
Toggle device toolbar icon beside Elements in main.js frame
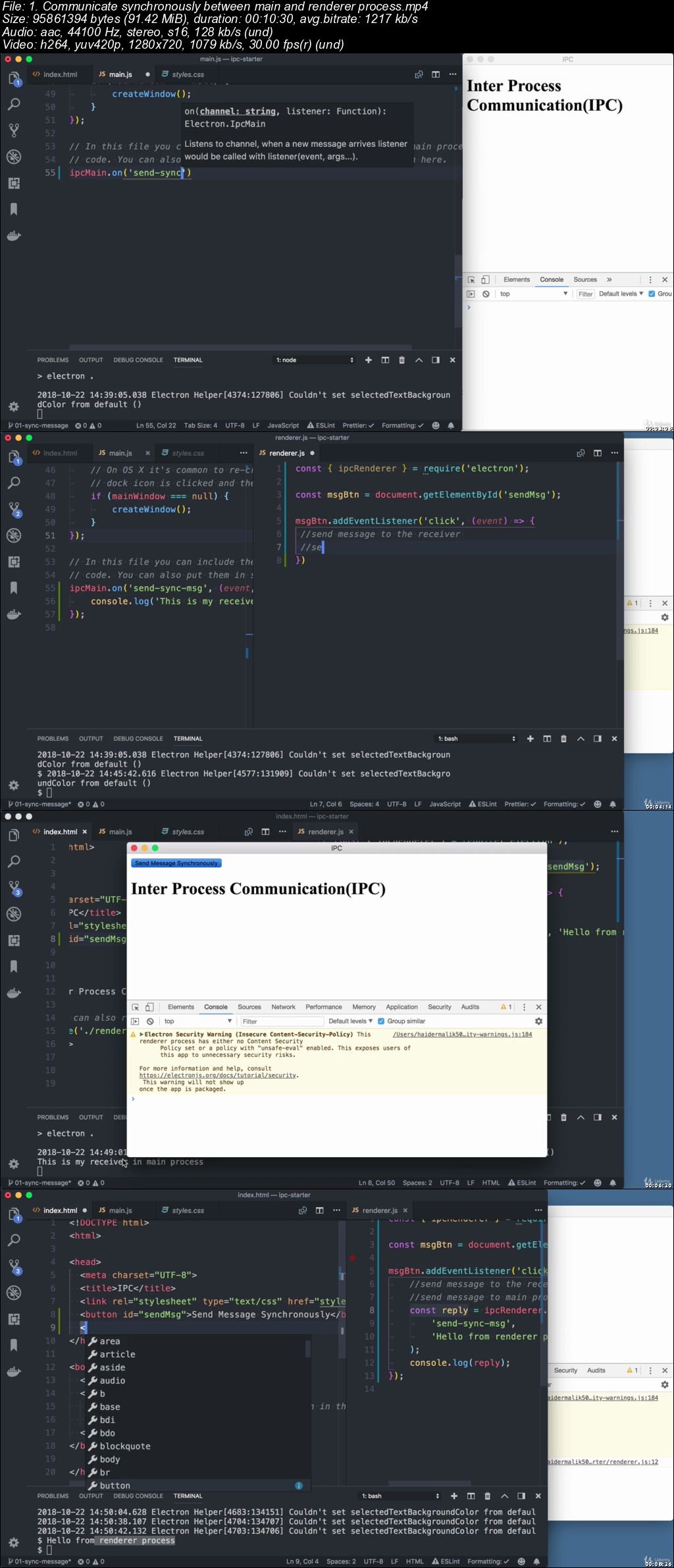tap(485, 279)
